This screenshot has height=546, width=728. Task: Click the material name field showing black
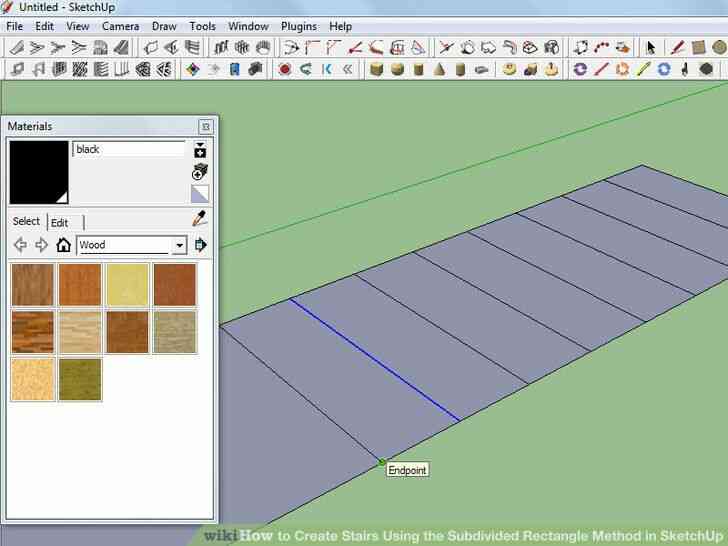(129, 150)
